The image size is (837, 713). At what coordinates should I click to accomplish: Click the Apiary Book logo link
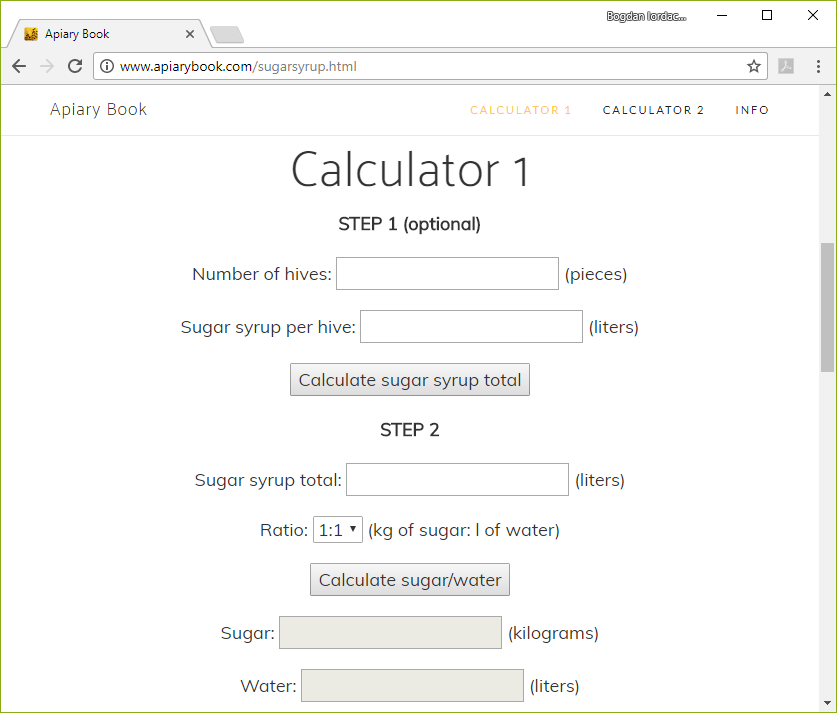[97, 110]
